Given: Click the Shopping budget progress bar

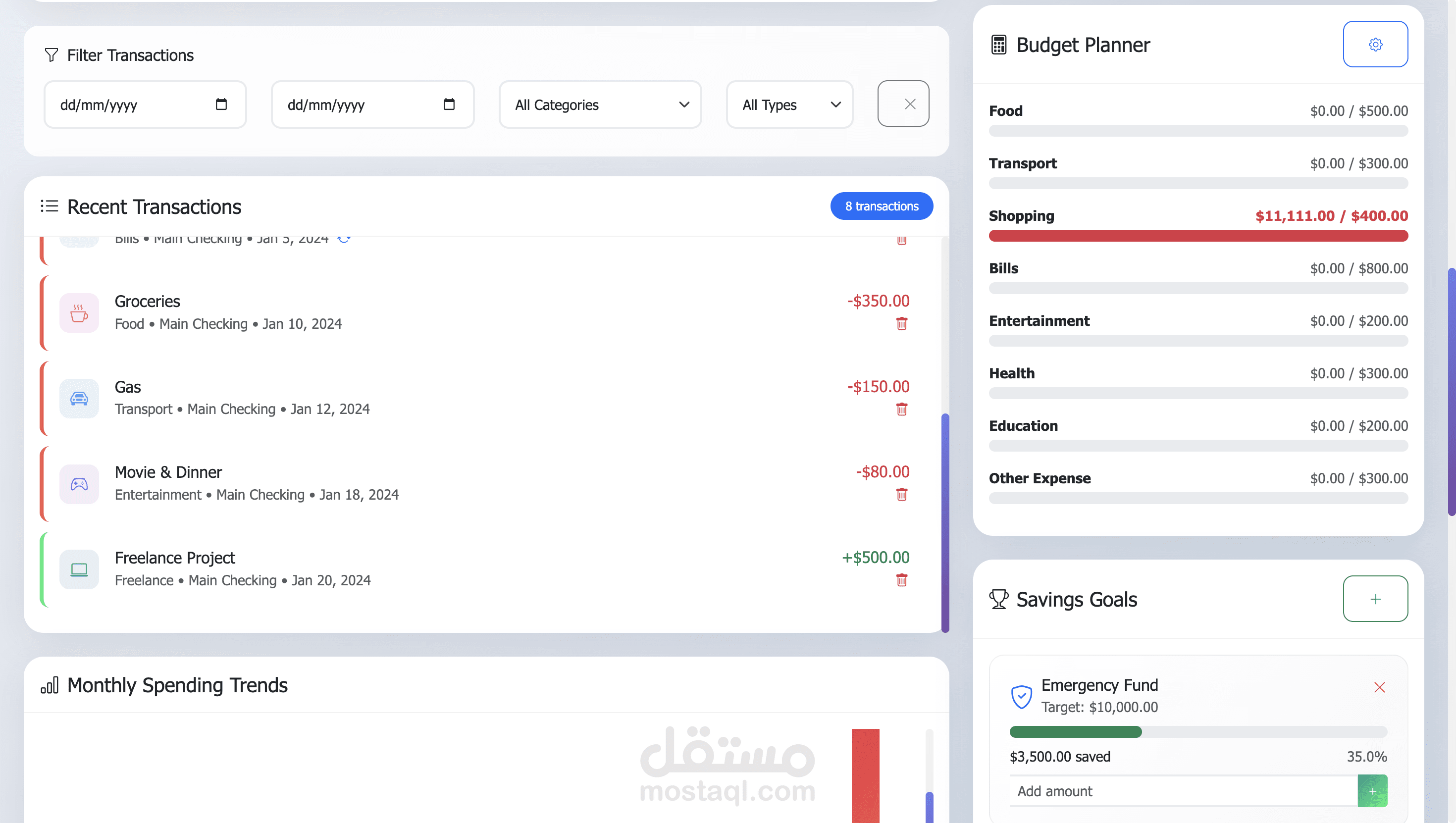Looking at the screenshot, I should tap(1197, 236).
